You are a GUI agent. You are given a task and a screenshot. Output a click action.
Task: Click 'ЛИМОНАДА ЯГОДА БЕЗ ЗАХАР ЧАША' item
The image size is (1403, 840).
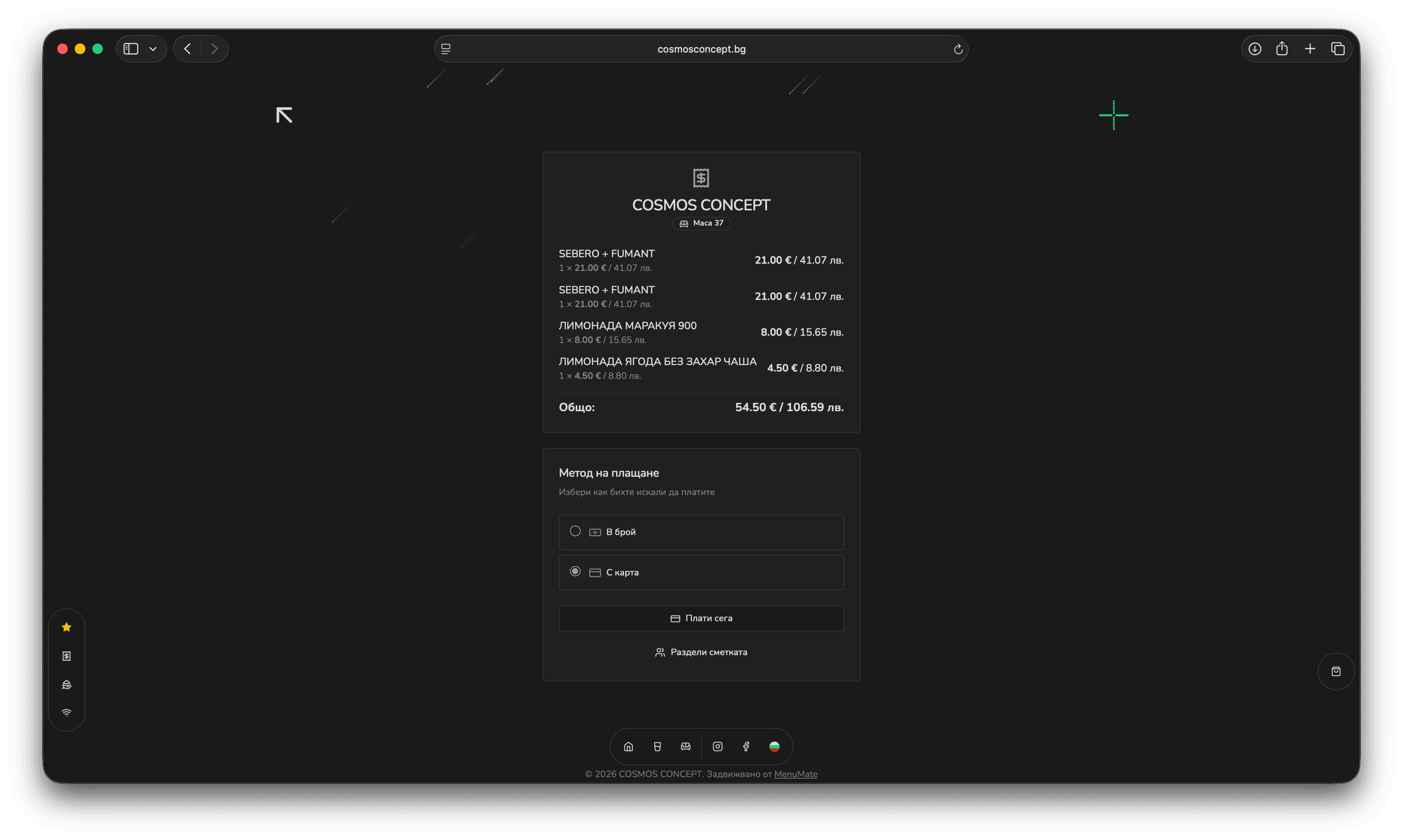[657, 361]
